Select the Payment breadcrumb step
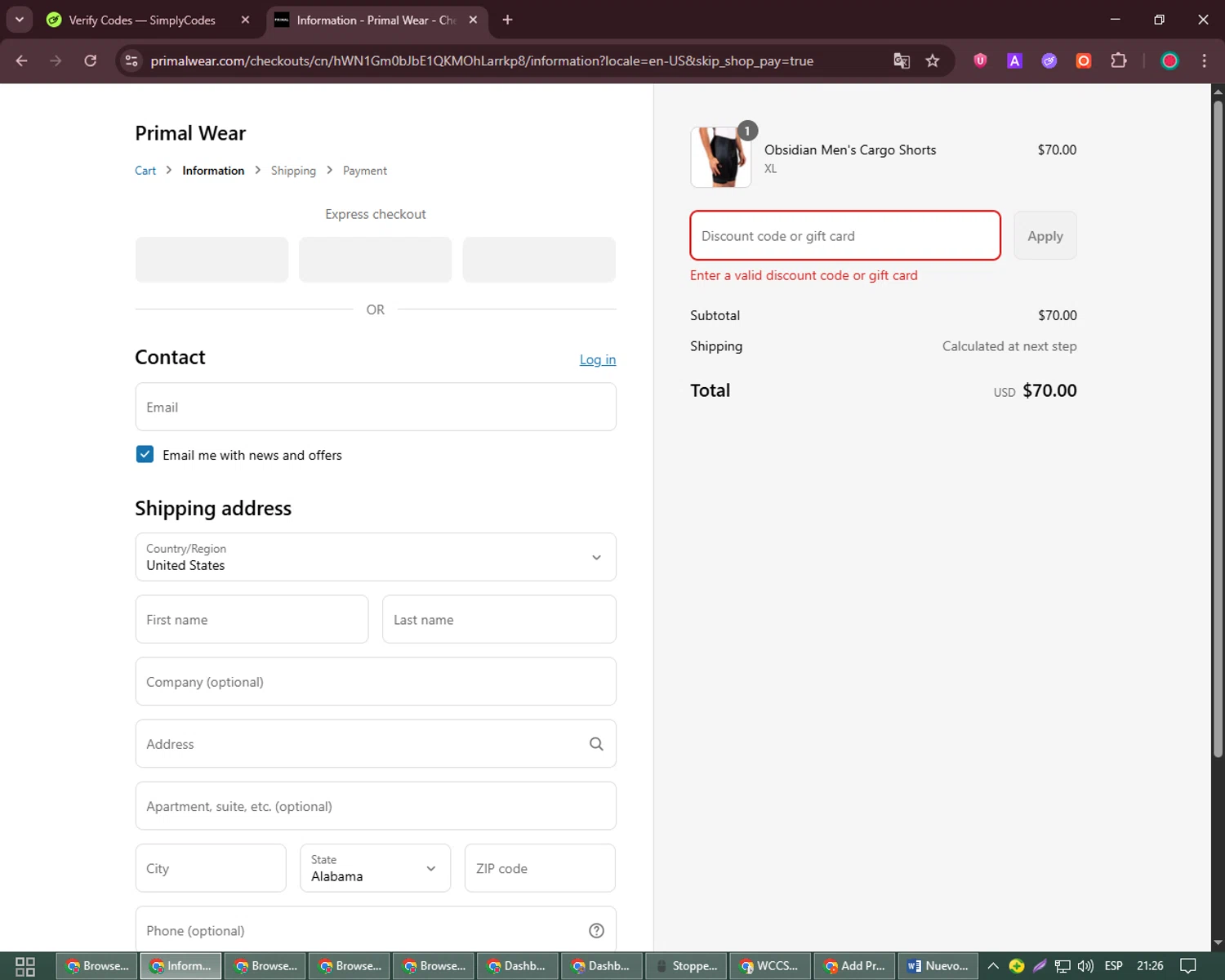This screenshot has height=980, width=1225. (x=365, y=171)
